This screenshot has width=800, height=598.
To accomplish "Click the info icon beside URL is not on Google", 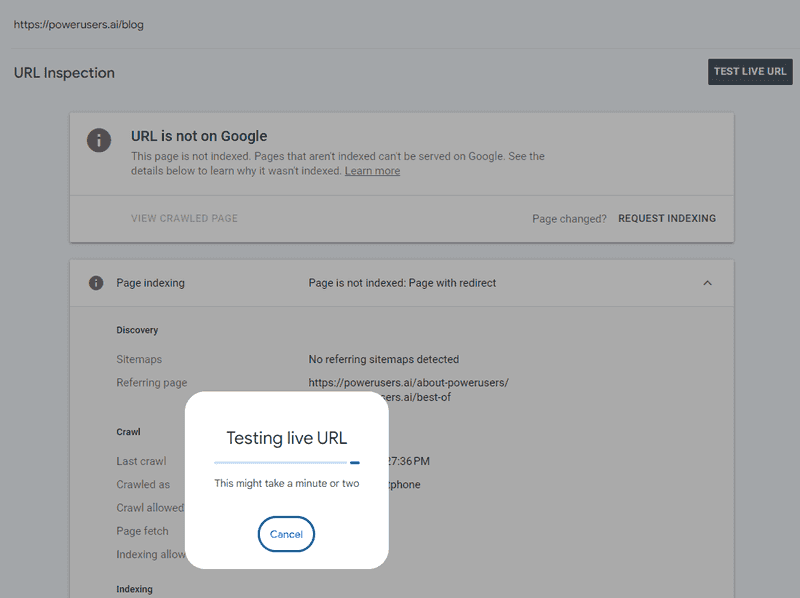I will [x=99, y=140].
